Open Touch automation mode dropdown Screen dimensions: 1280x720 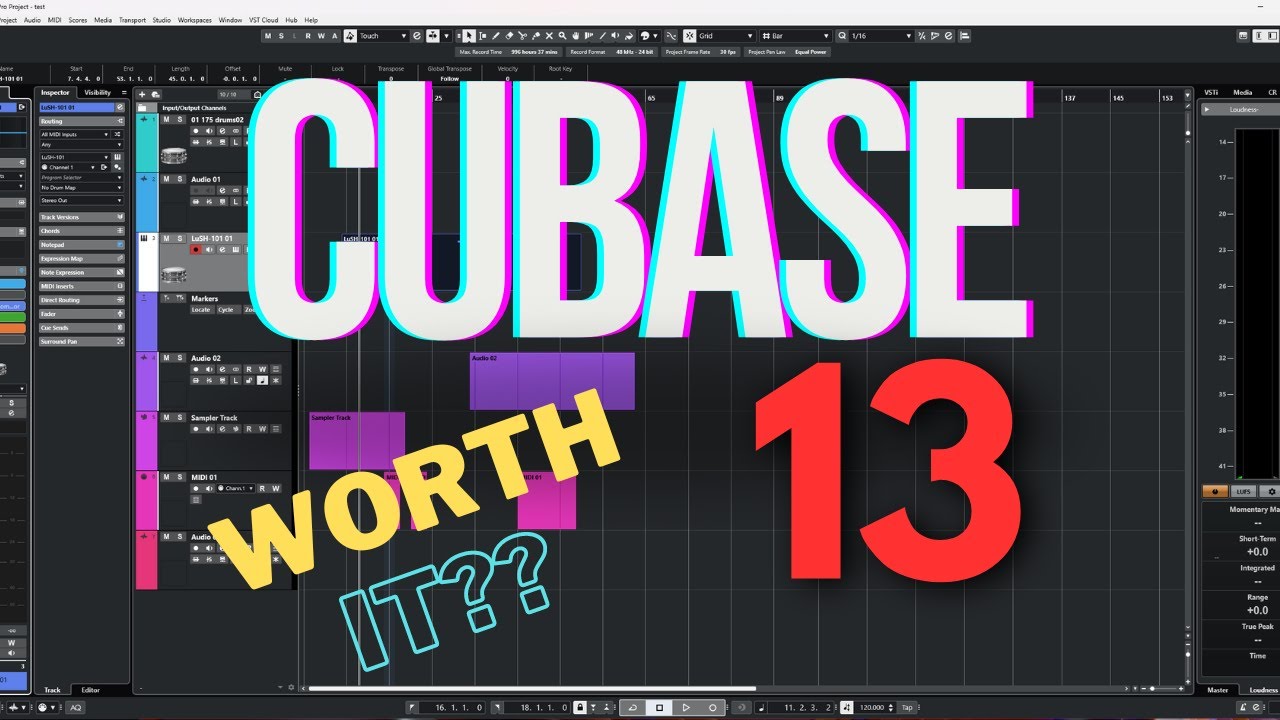382,36
